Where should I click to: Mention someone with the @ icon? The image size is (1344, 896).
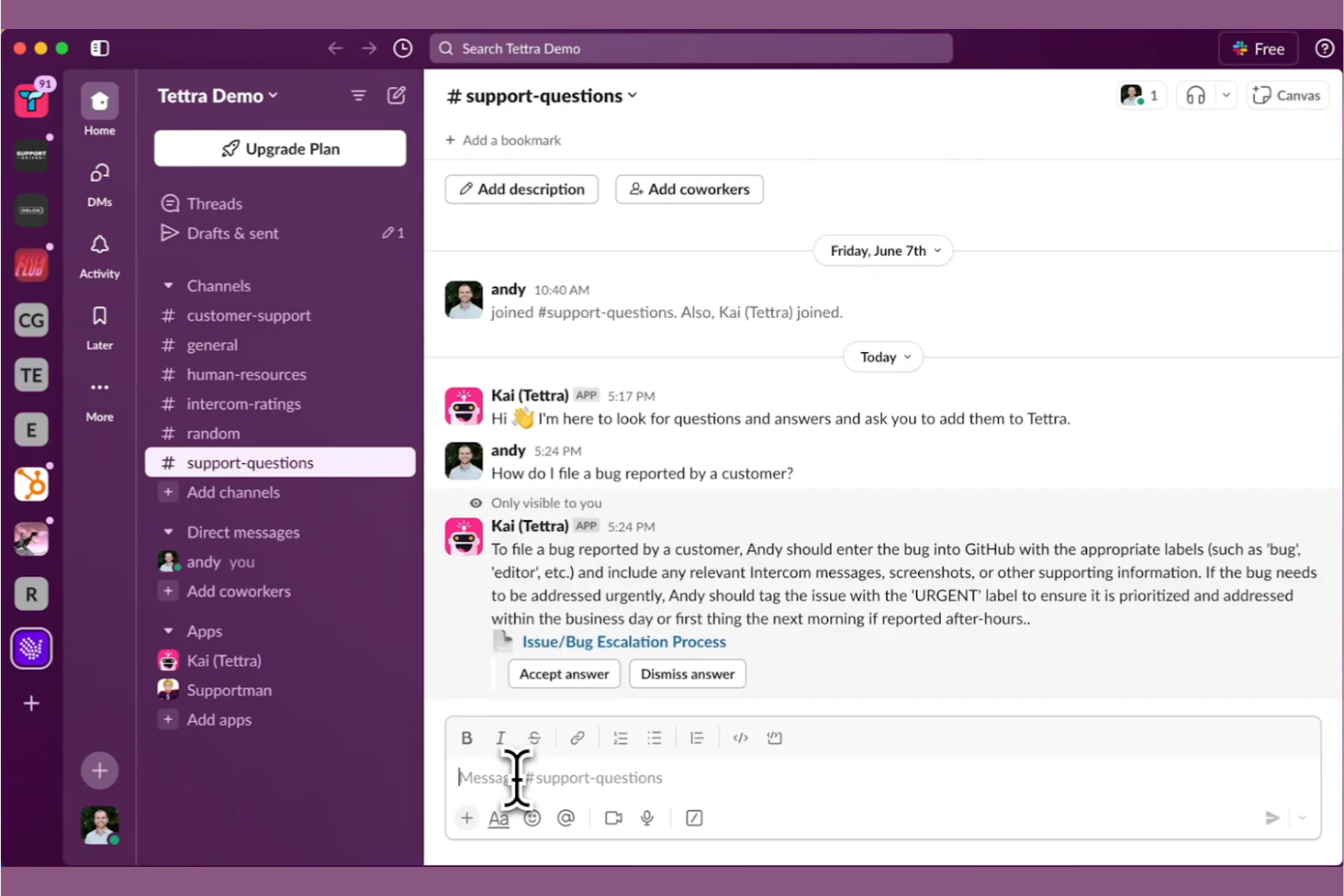coord(566,817)
